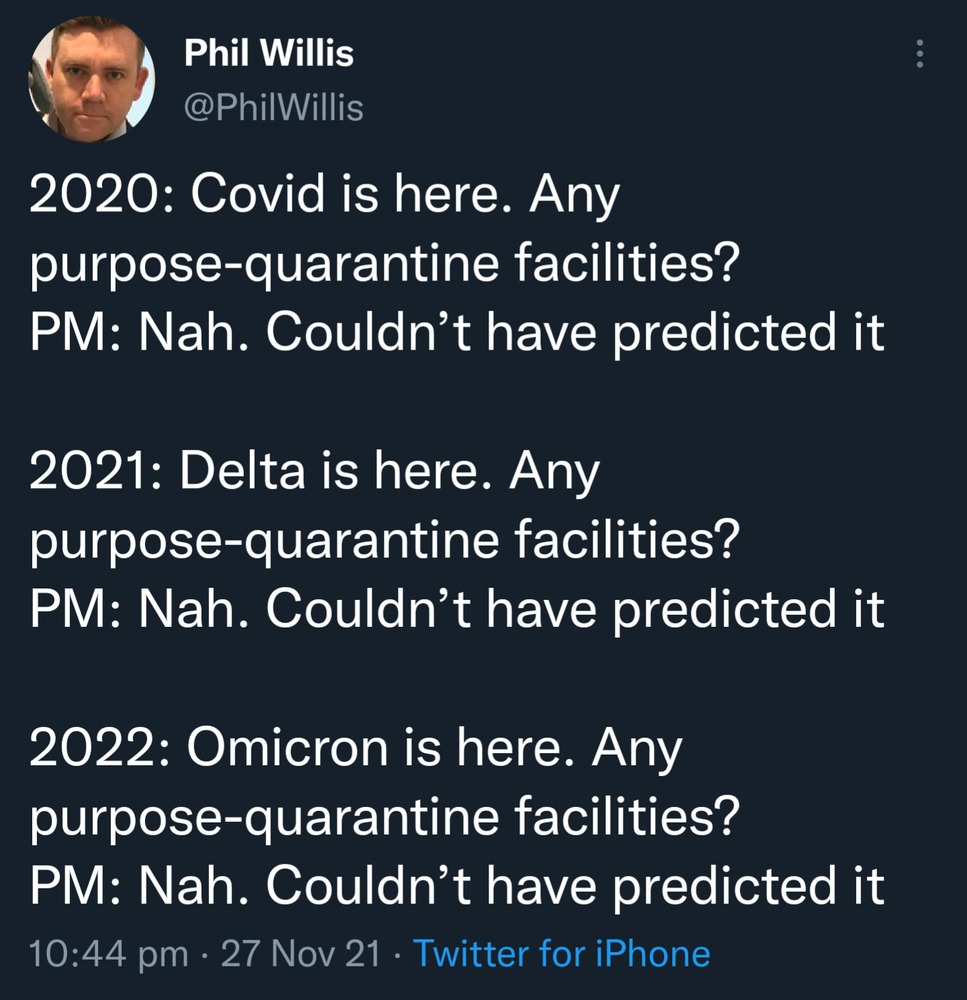Click the word iPhone in the source label
The image size is (967, 1000).
pos(651,953)
